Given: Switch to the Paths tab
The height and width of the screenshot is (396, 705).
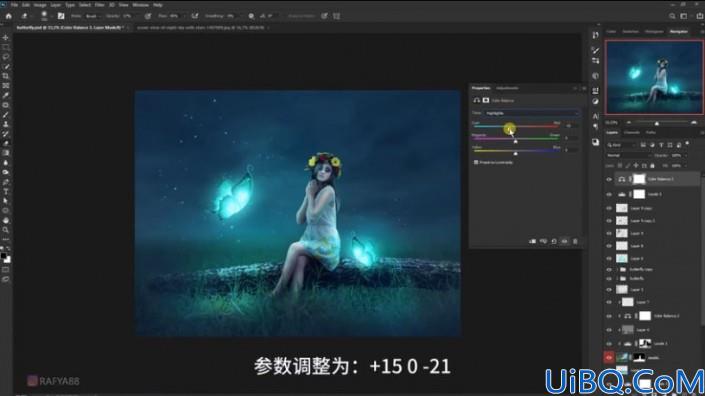Looking at the screenshot, I should pos(651,133).
